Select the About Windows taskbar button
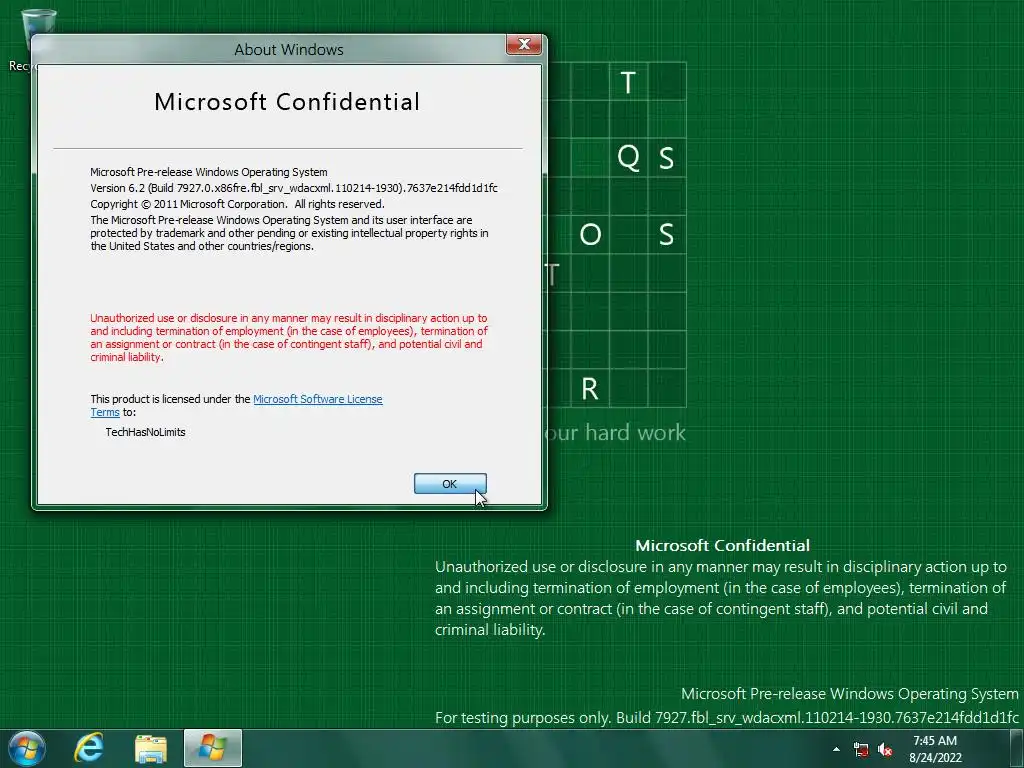1024x768 pixels. click(x=213, y=748)
